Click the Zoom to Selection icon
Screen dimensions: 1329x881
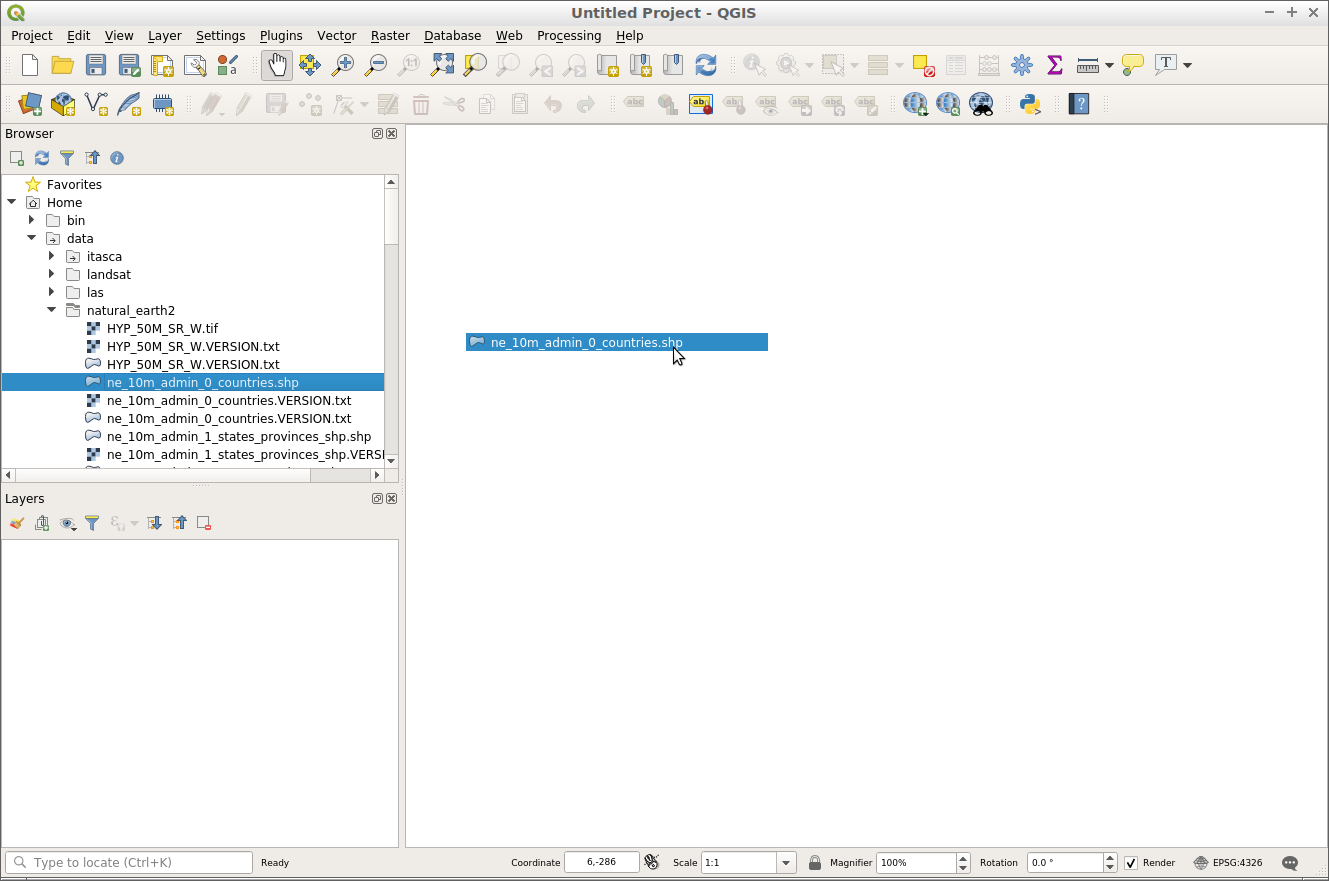pos(475,65)
